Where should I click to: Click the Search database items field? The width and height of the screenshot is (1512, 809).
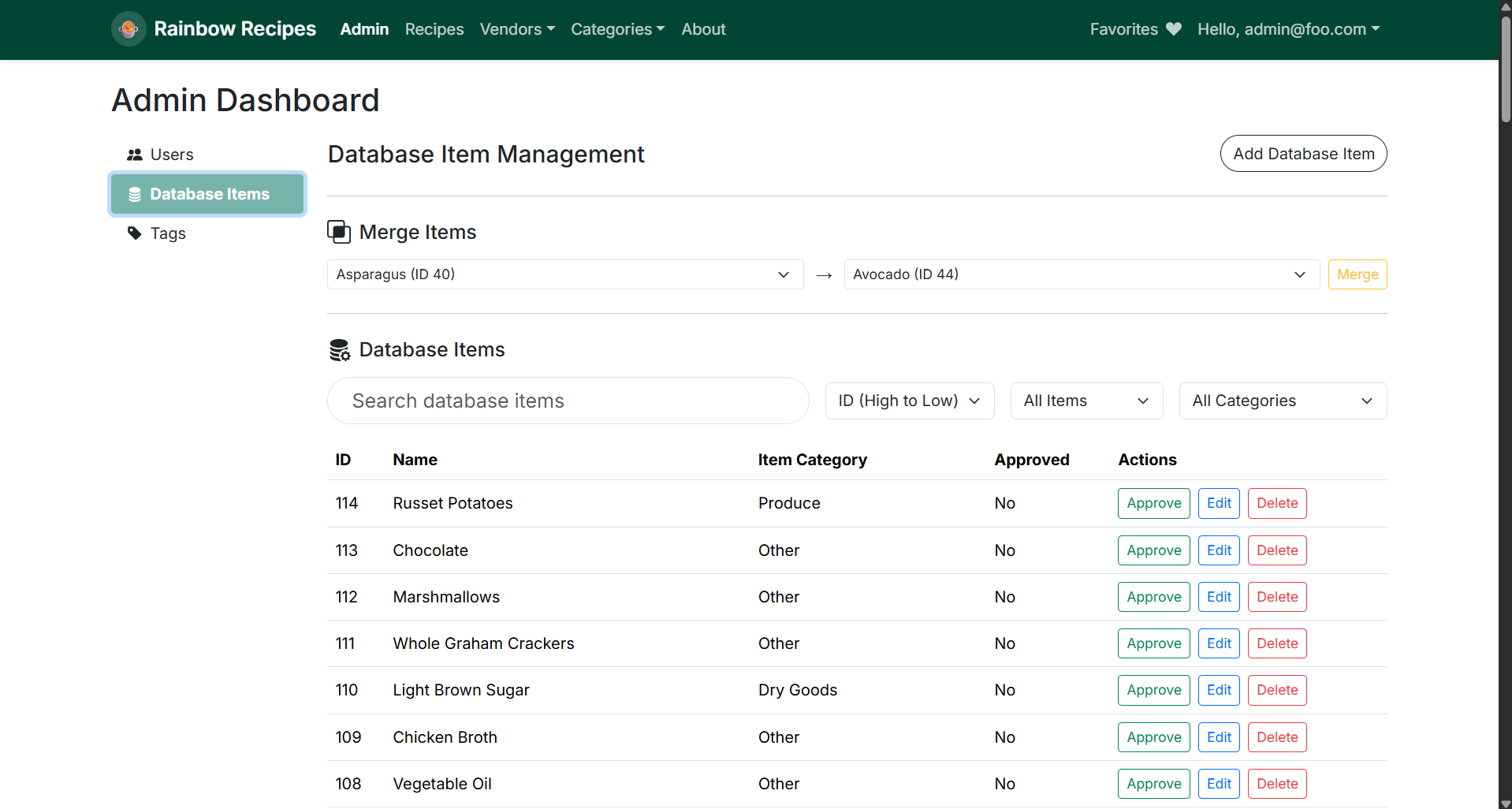coord(568,401)
